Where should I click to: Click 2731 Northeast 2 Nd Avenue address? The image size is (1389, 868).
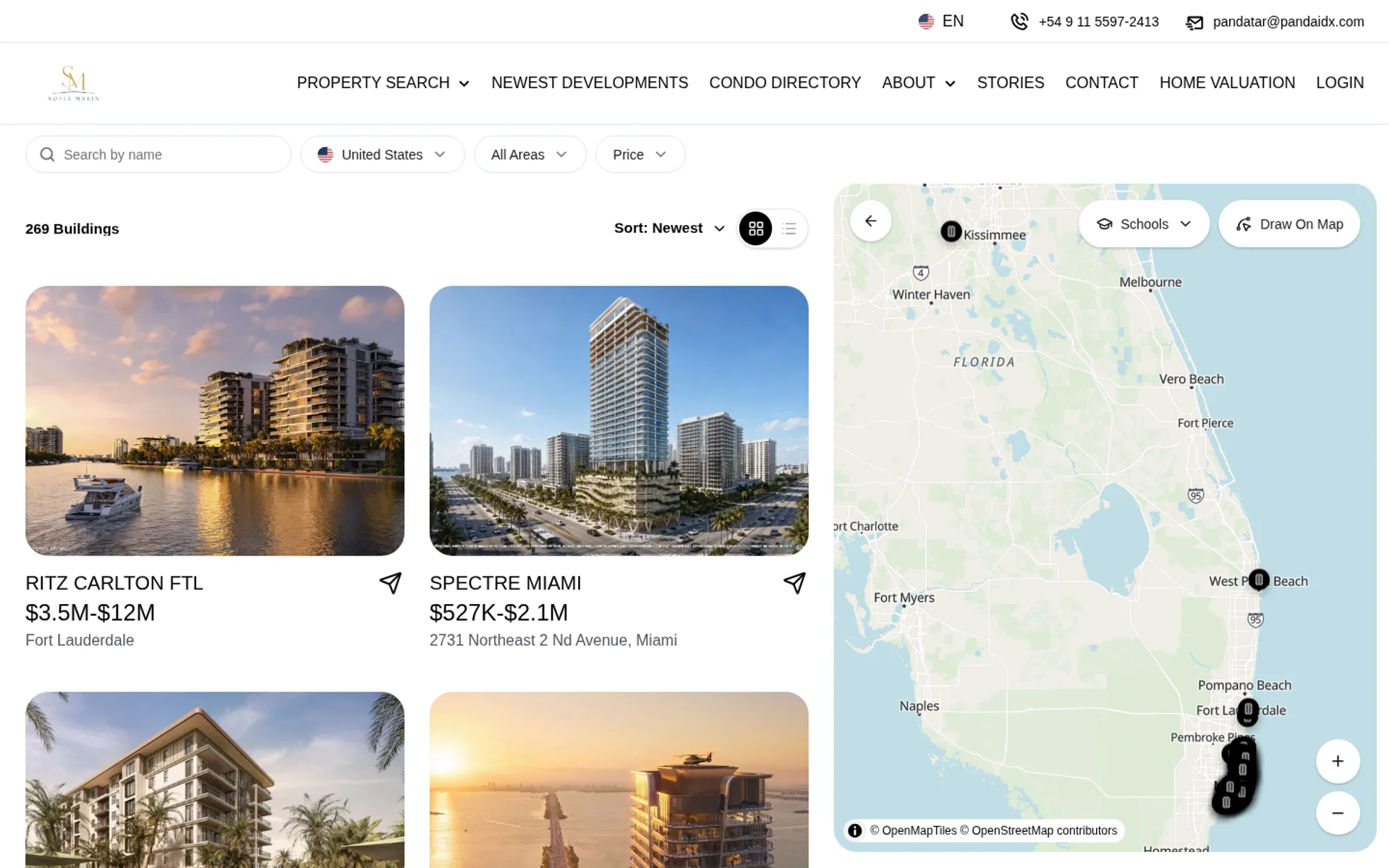tap(553, 640)
